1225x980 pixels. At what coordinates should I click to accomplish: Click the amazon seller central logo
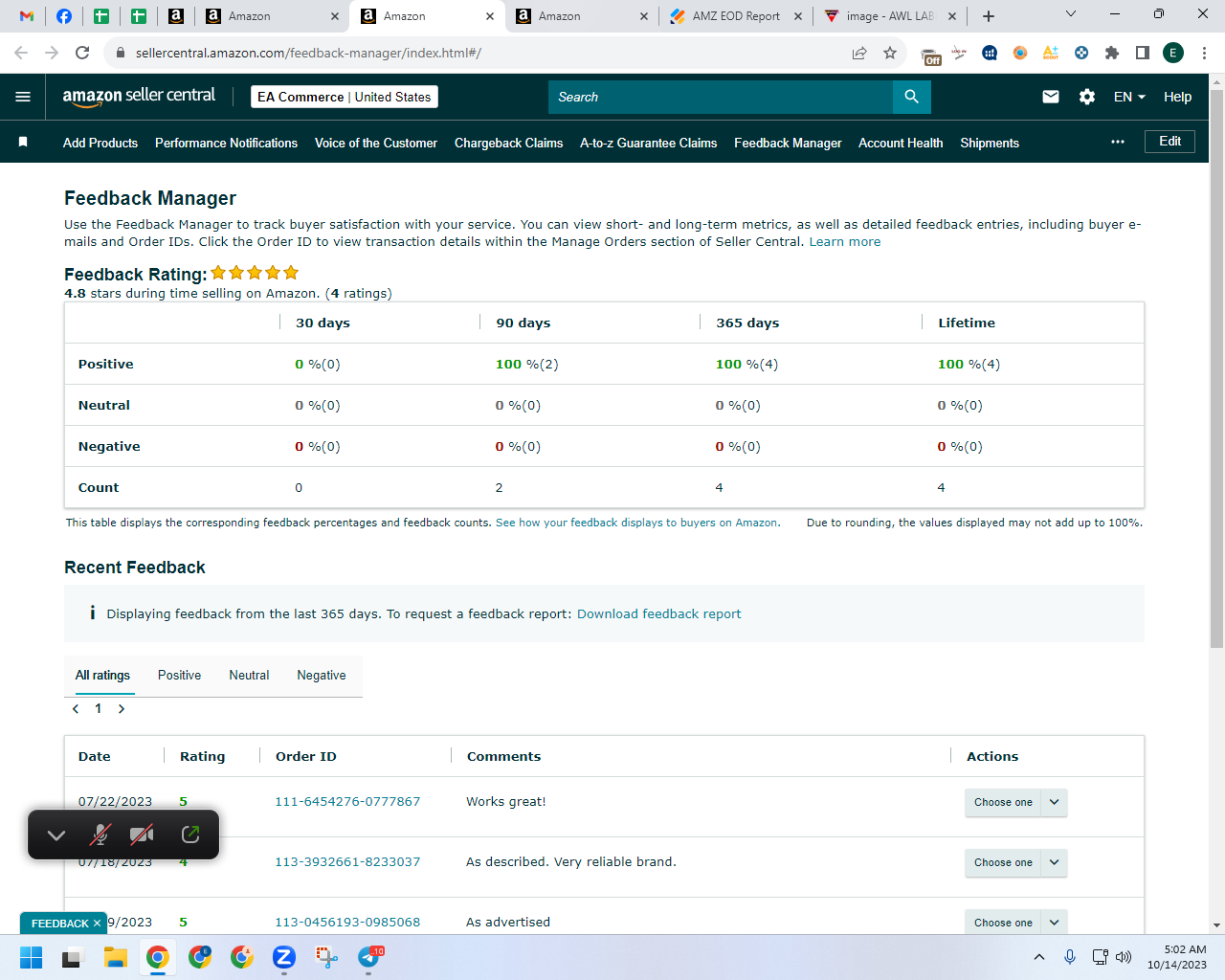pos(139,96)
